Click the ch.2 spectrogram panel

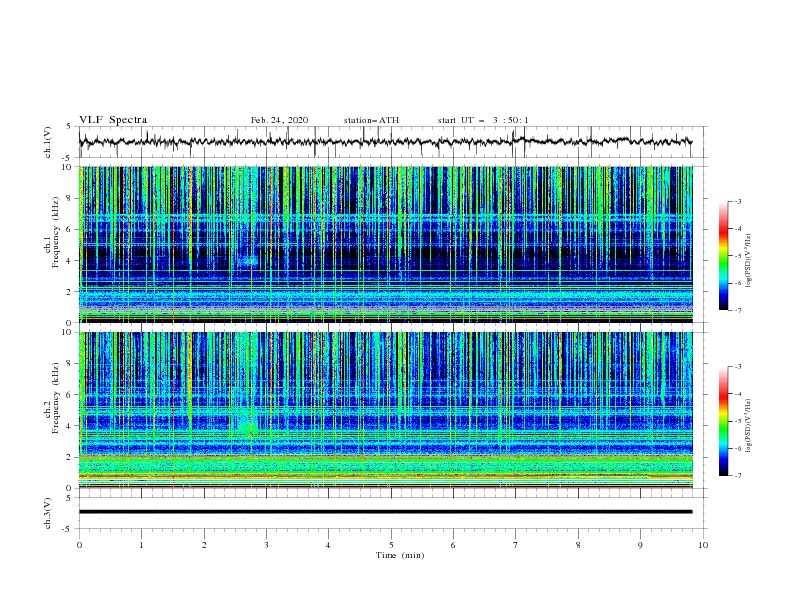tap(385, 410)
